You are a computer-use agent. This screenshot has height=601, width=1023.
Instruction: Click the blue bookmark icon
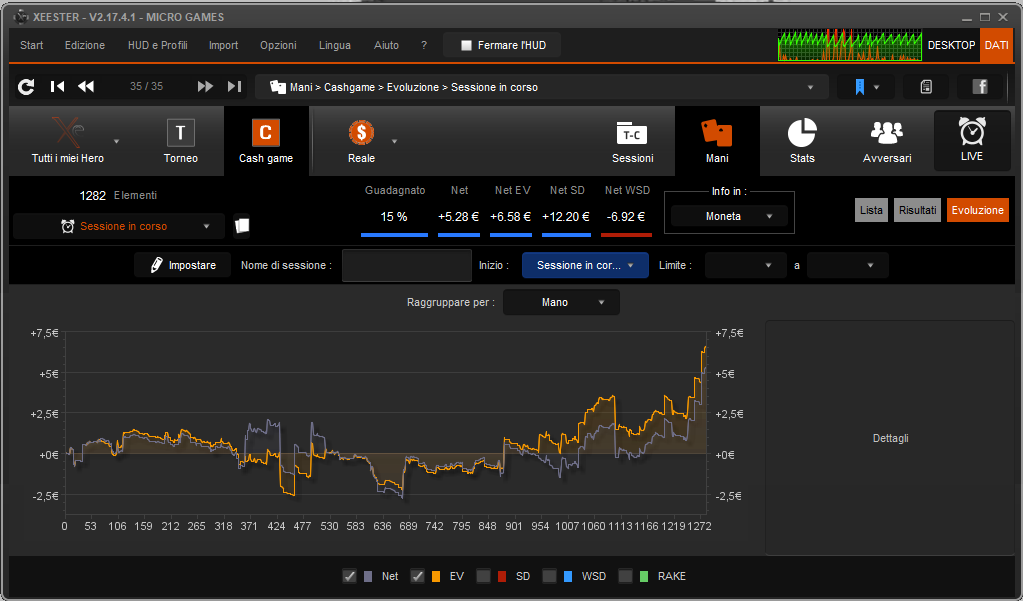(x=860, y=87)
